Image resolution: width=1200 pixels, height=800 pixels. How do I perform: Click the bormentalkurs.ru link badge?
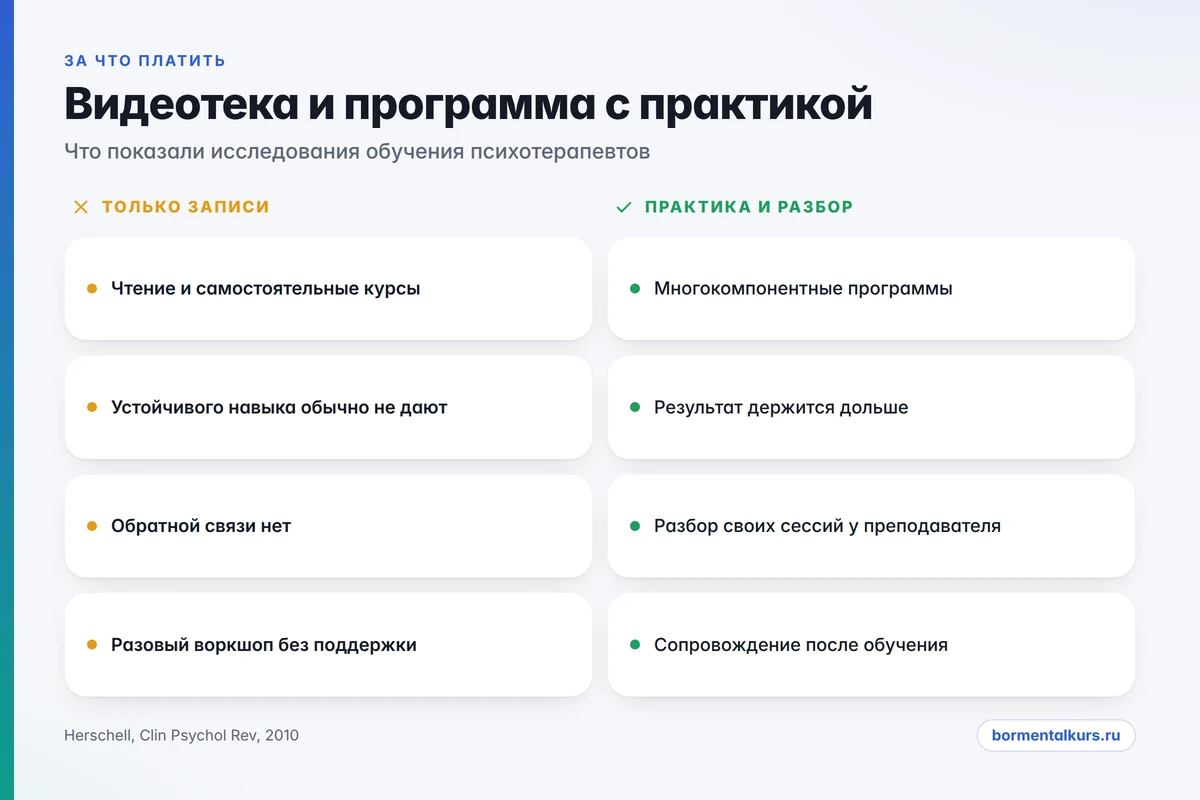(x=1056, y=735)
